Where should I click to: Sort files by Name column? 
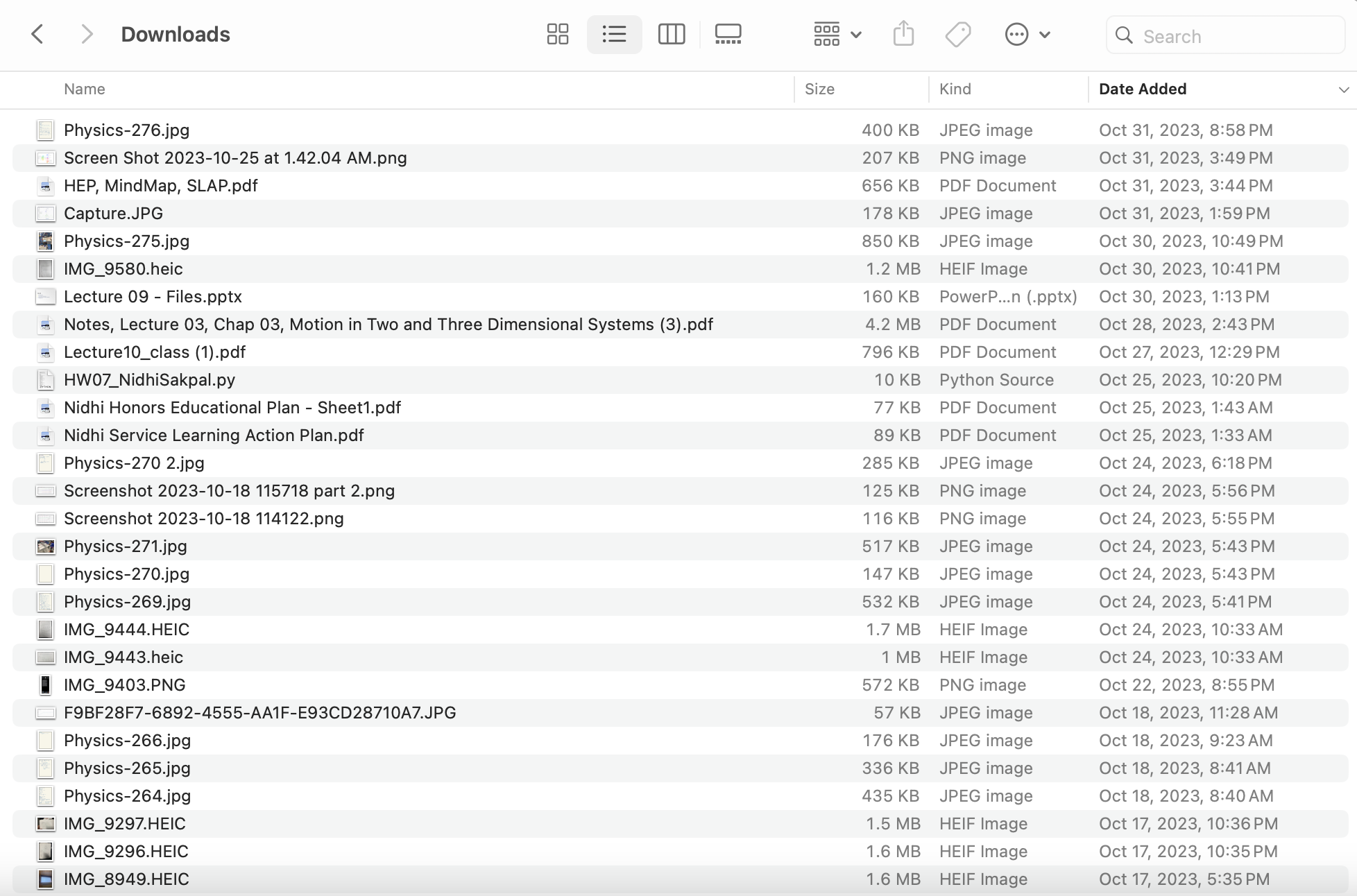tap(85, 89)
